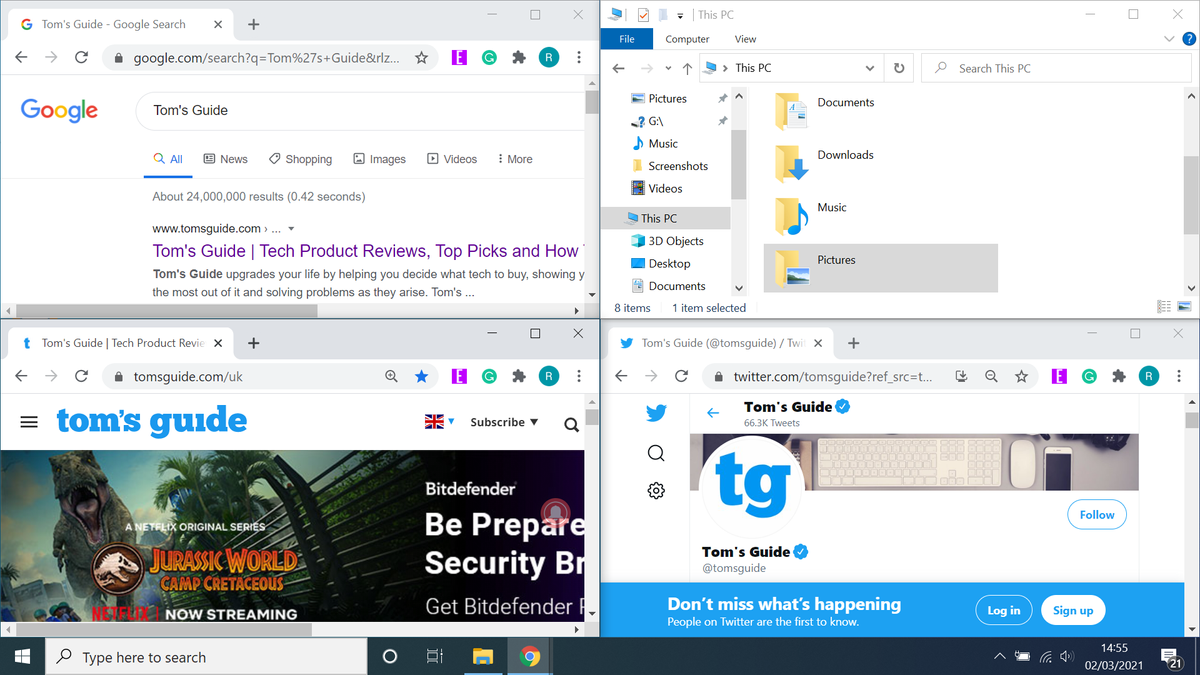Open Twitter settings gear in sidebar
This screenshot has height=675, width=1200.
[x=655, y=490]
